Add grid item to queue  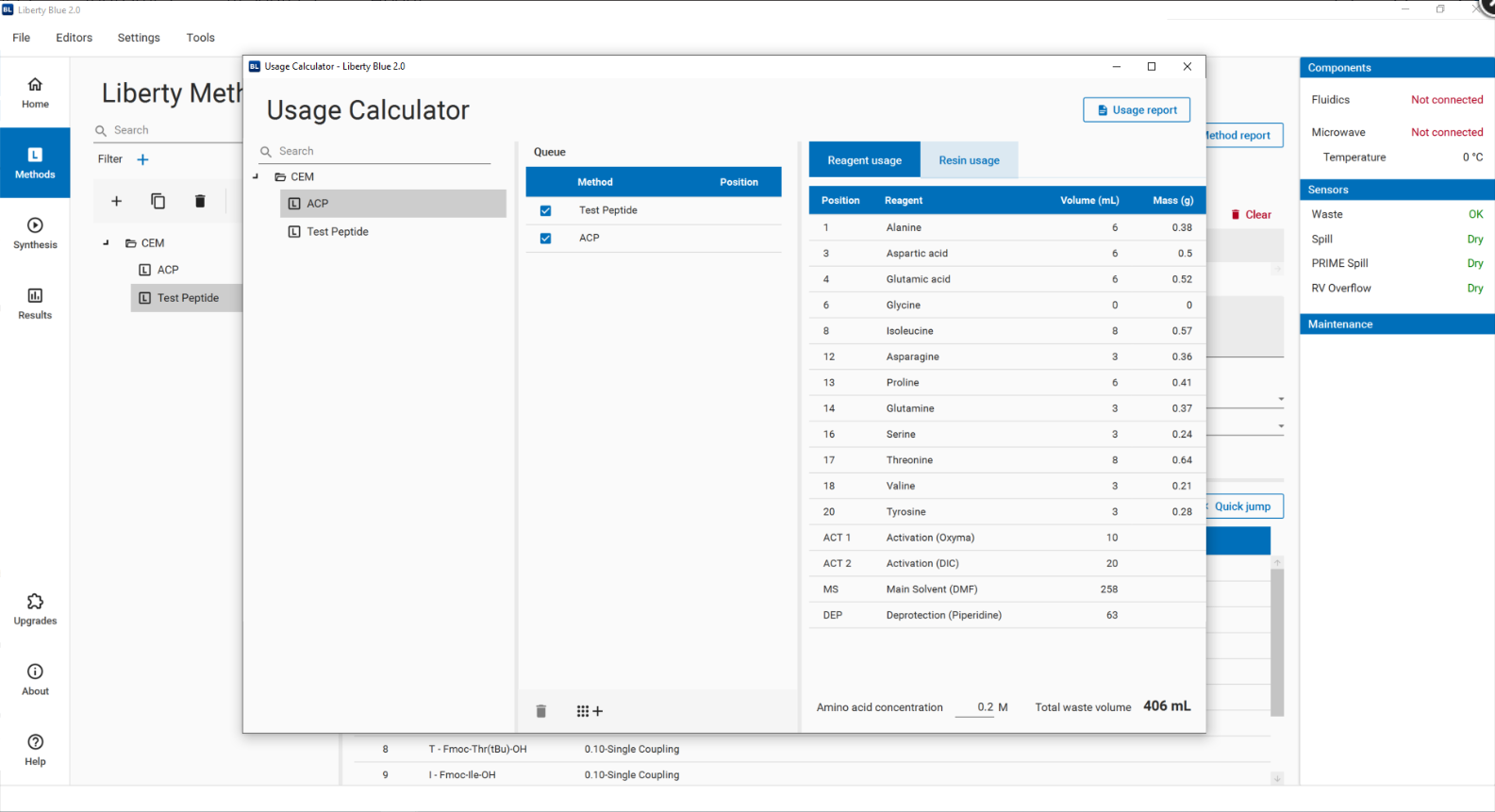590,711
